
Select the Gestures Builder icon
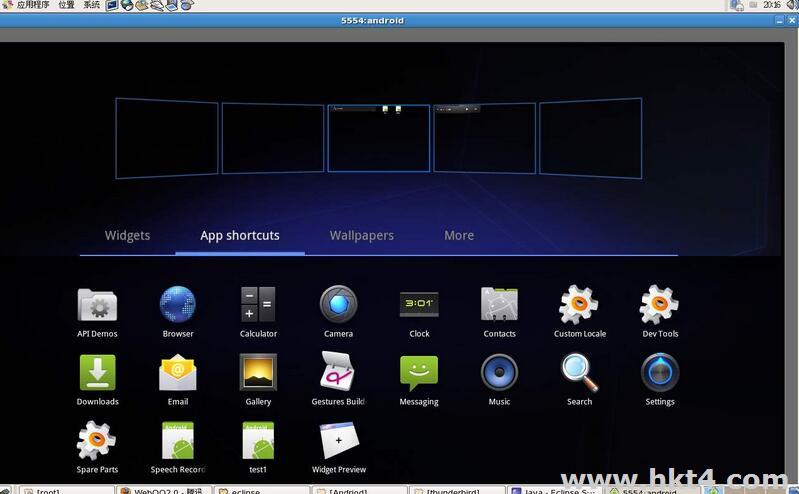pos(337,372)
